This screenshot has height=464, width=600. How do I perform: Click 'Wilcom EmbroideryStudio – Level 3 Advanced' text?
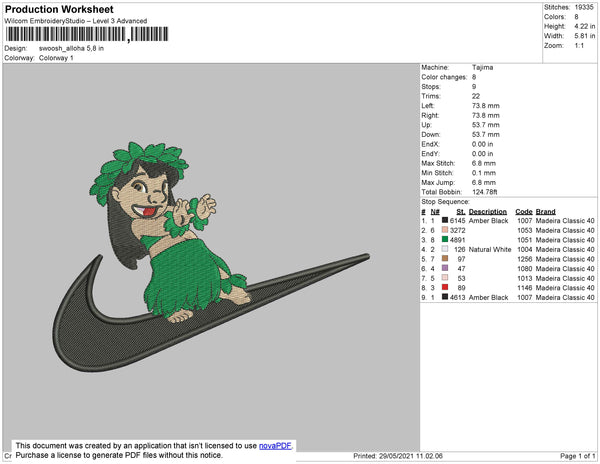coord(76,21)
